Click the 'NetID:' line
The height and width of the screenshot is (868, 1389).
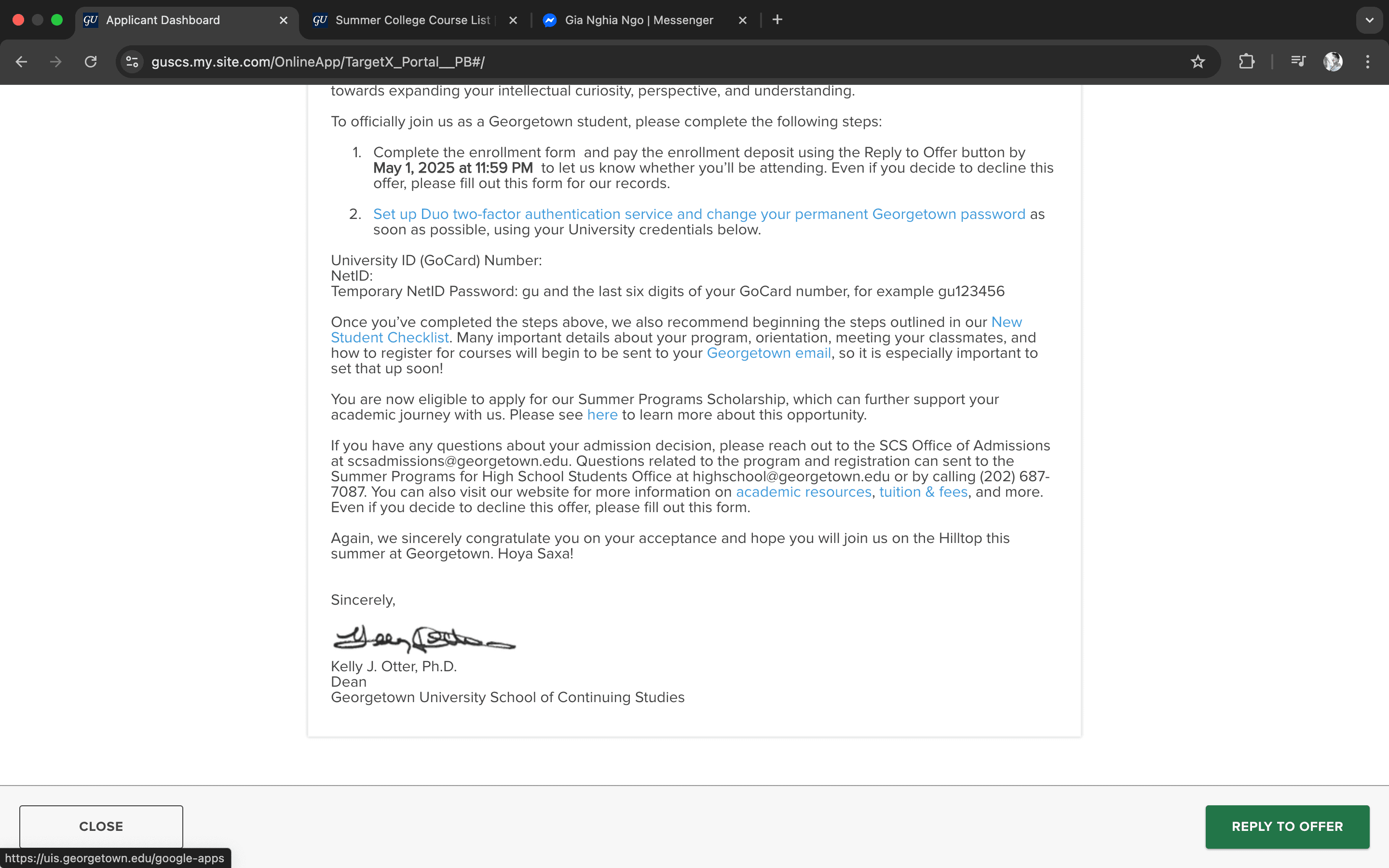[352, 276]
